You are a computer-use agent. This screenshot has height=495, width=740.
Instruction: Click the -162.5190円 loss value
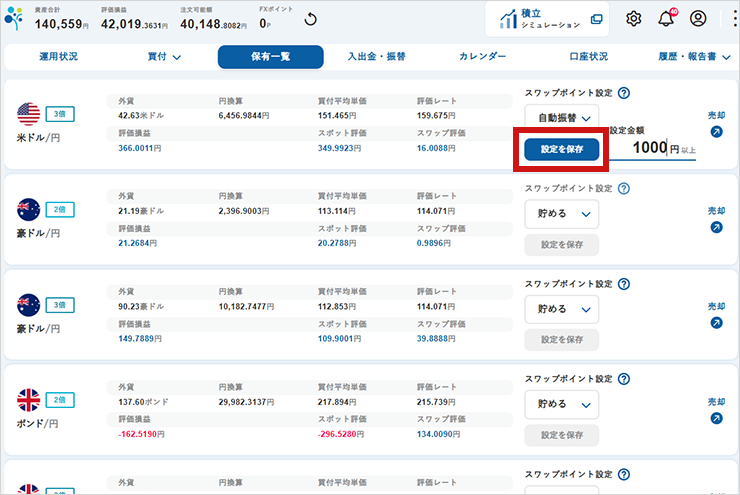[141, 434]
